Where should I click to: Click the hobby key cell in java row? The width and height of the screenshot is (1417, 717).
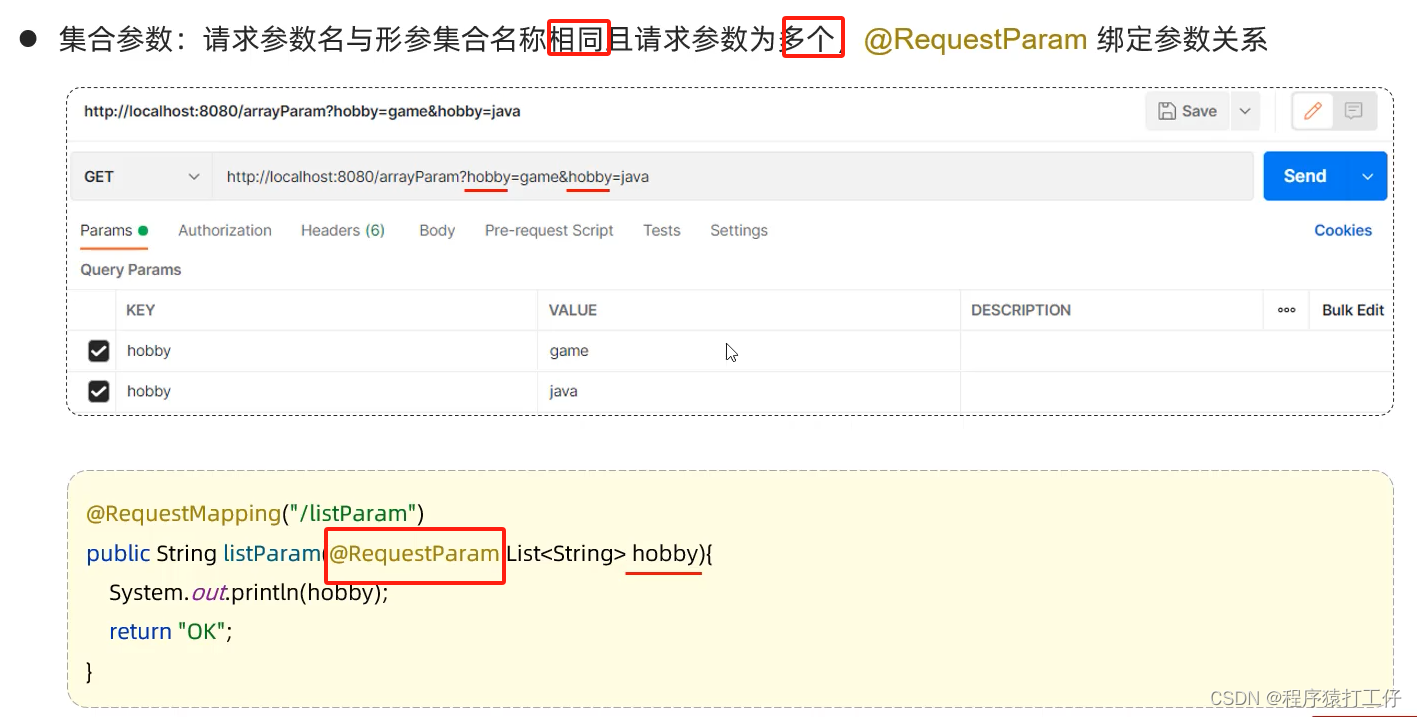point(327,391)
